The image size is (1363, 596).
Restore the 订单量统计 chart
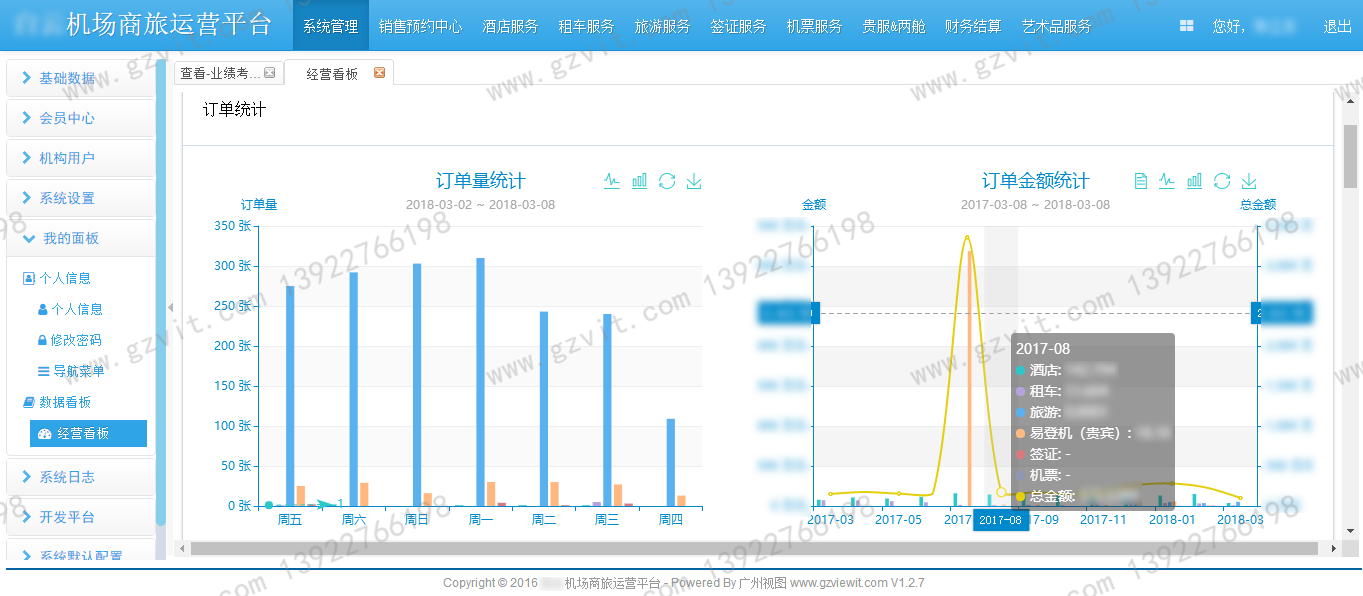tap(667, 181)
